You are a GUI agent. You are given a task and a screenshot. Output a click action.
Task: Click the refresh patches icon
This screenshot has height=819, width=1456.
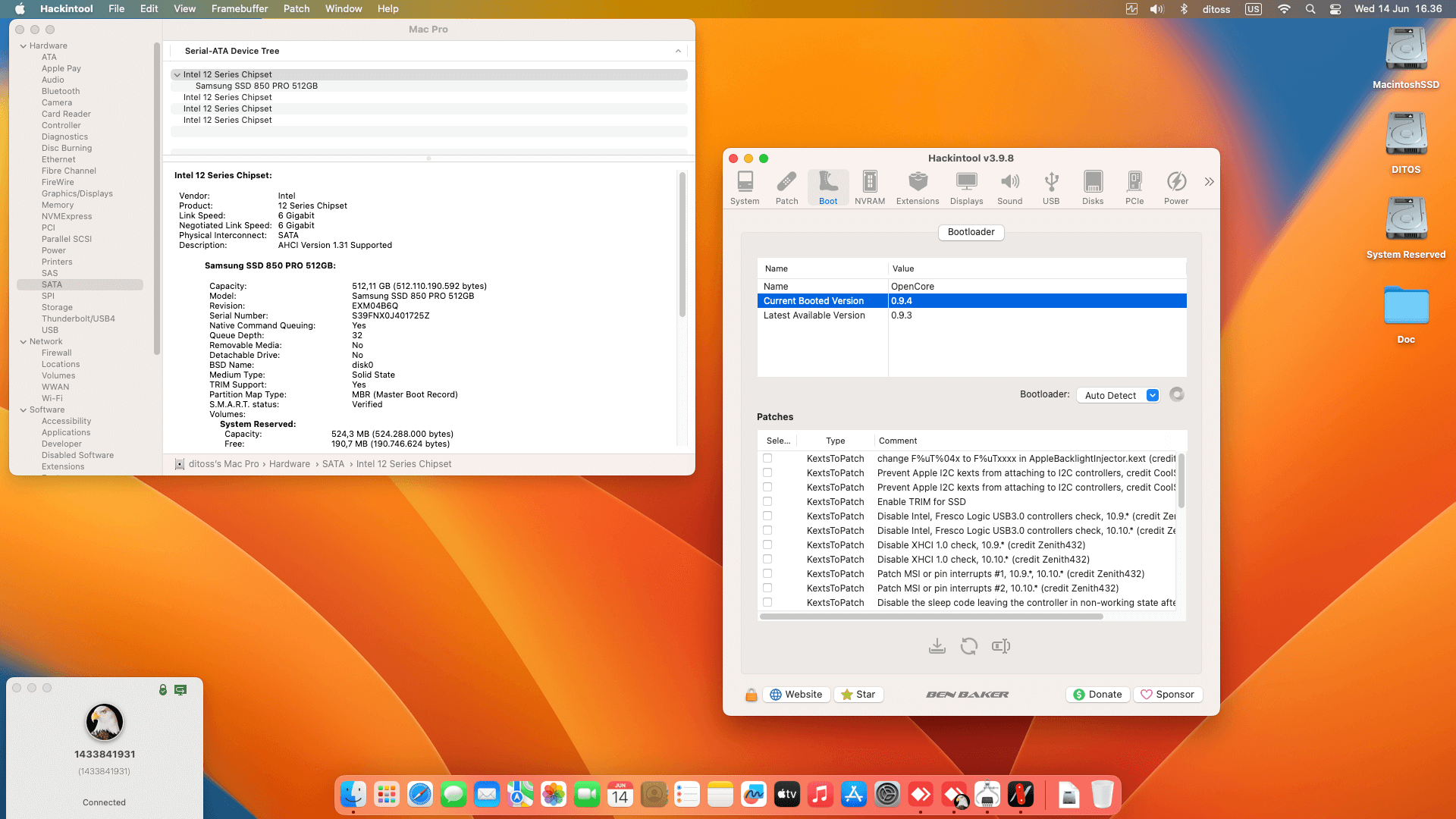click(x=969, y=646)
